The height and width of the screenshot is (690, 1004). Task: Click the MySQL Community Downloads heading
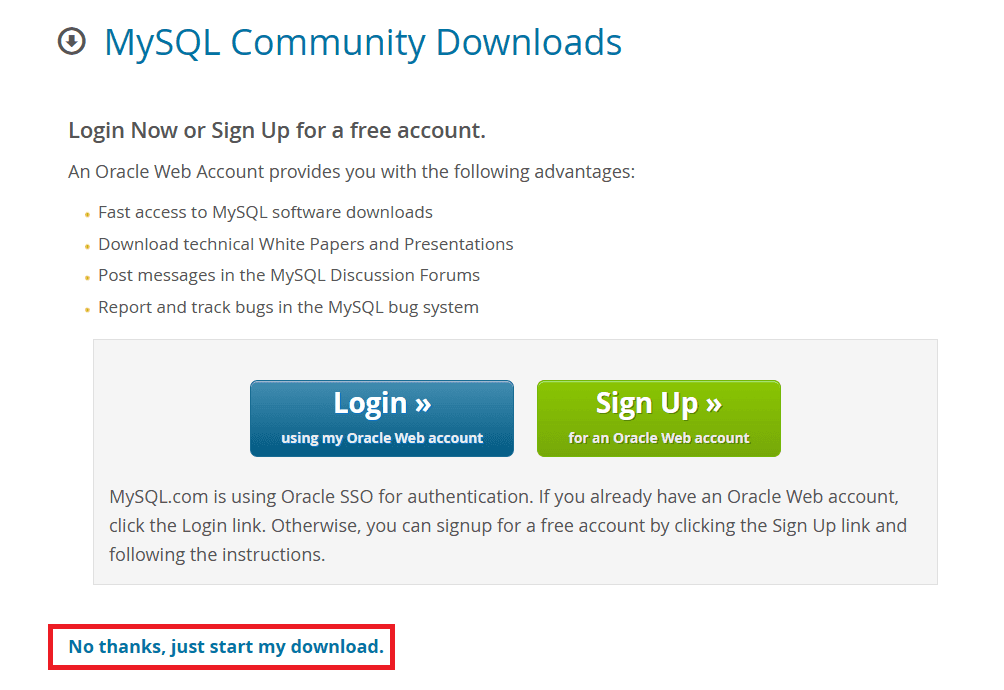[362, 42]
